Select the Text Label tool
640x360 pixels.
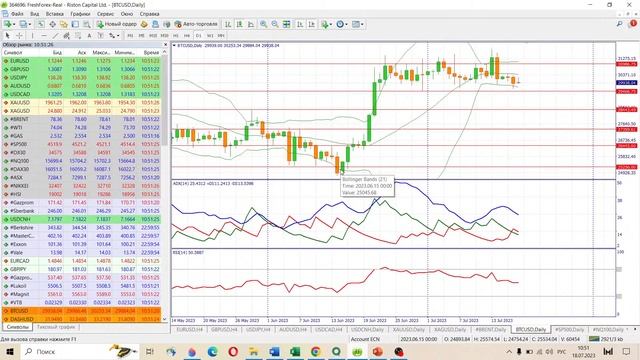tap(100, 36)
